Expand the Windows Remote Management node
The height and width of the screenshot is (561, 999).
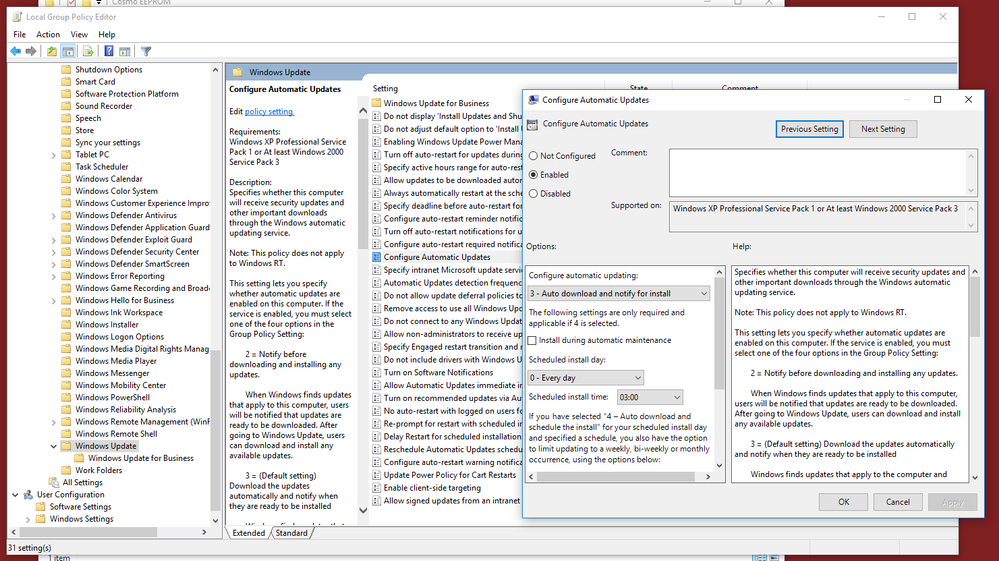click(54, 422)
